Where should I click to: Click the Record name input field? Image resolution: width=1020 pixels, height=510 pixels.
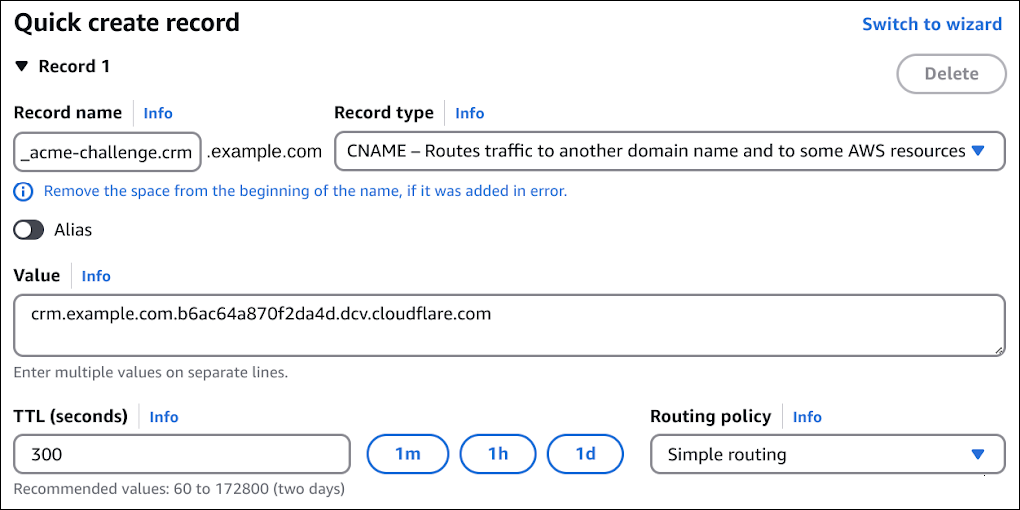click(108, 151)
